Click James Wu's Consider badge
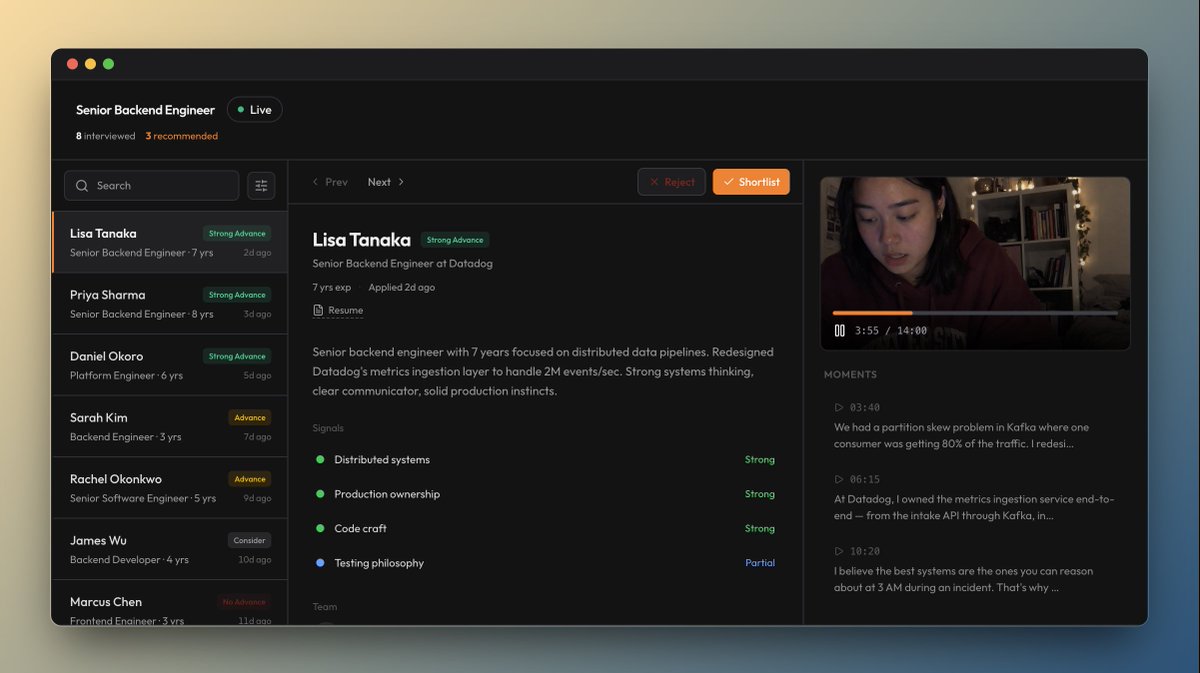Screen dimensions: 1200x673 click(x=249, y=540)
